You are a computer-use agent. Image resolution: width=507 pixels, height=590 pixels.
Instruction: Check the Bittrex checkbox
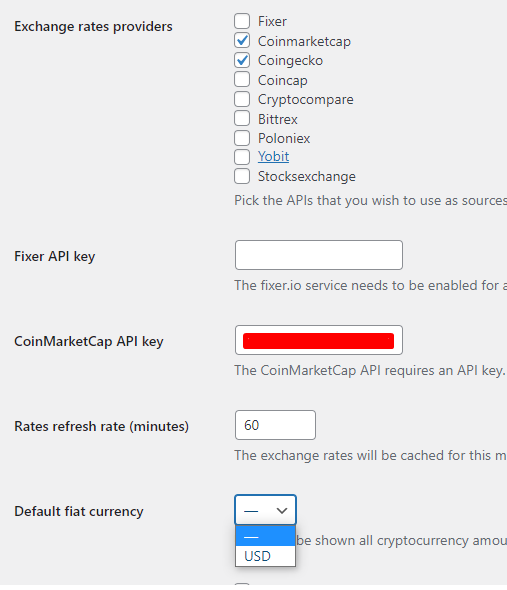coord(242,119)
